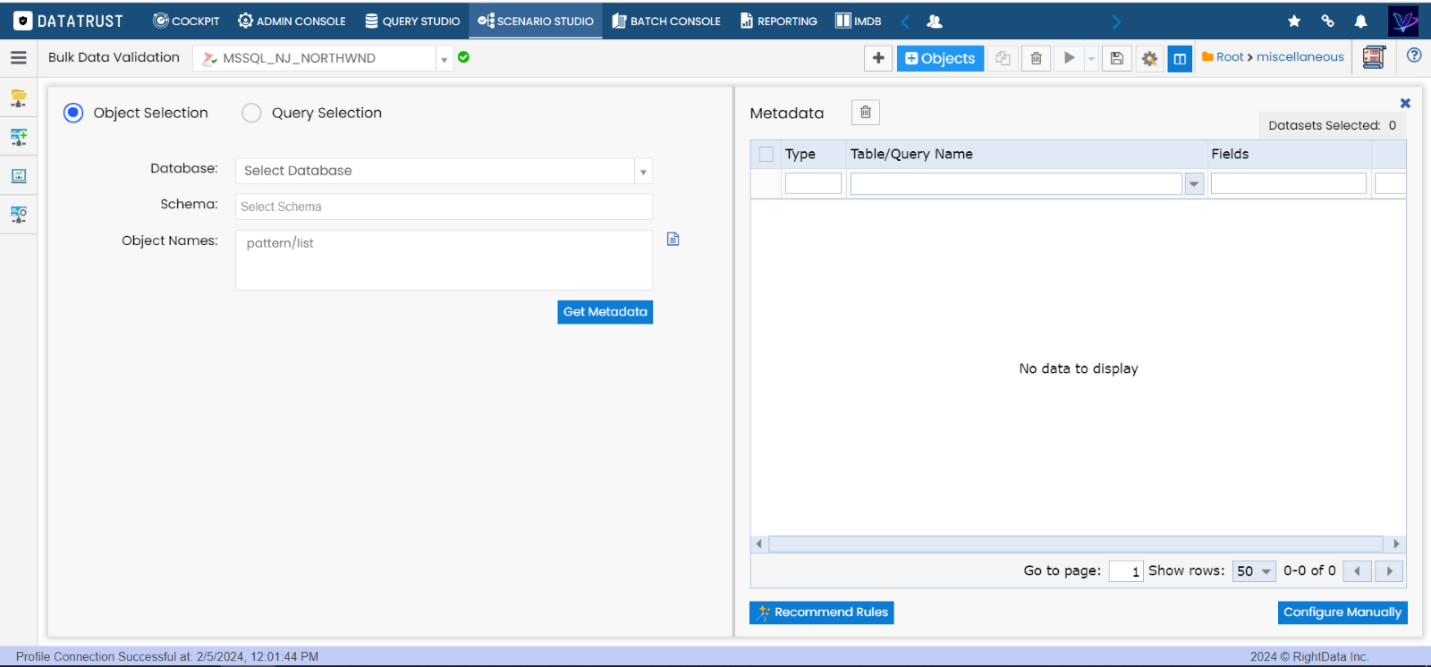
Task: Open the Query Studio tab
Action: click(x=412, y=21)
